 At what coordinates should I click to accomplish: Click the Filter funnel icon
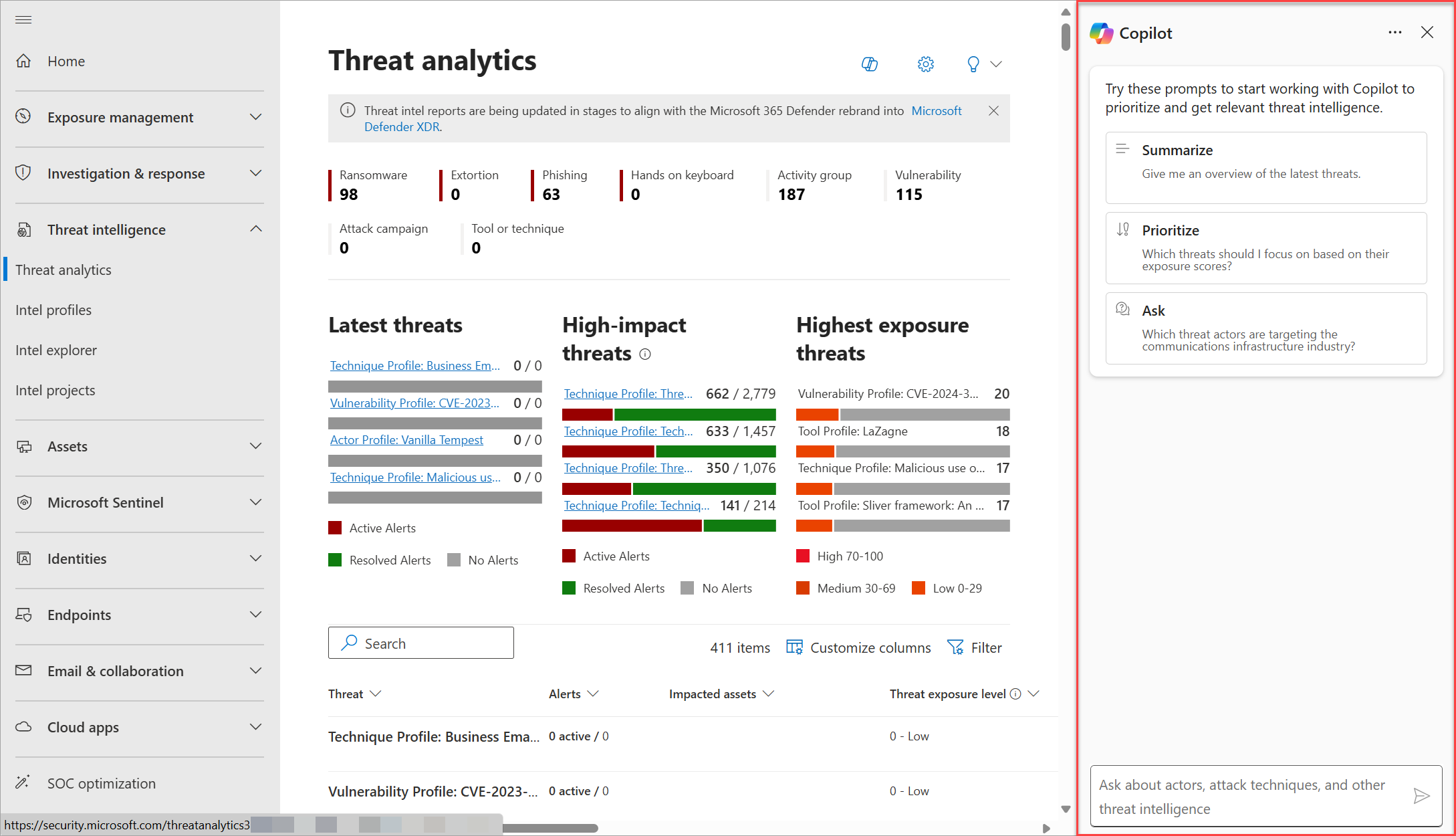tap(955, 647)
